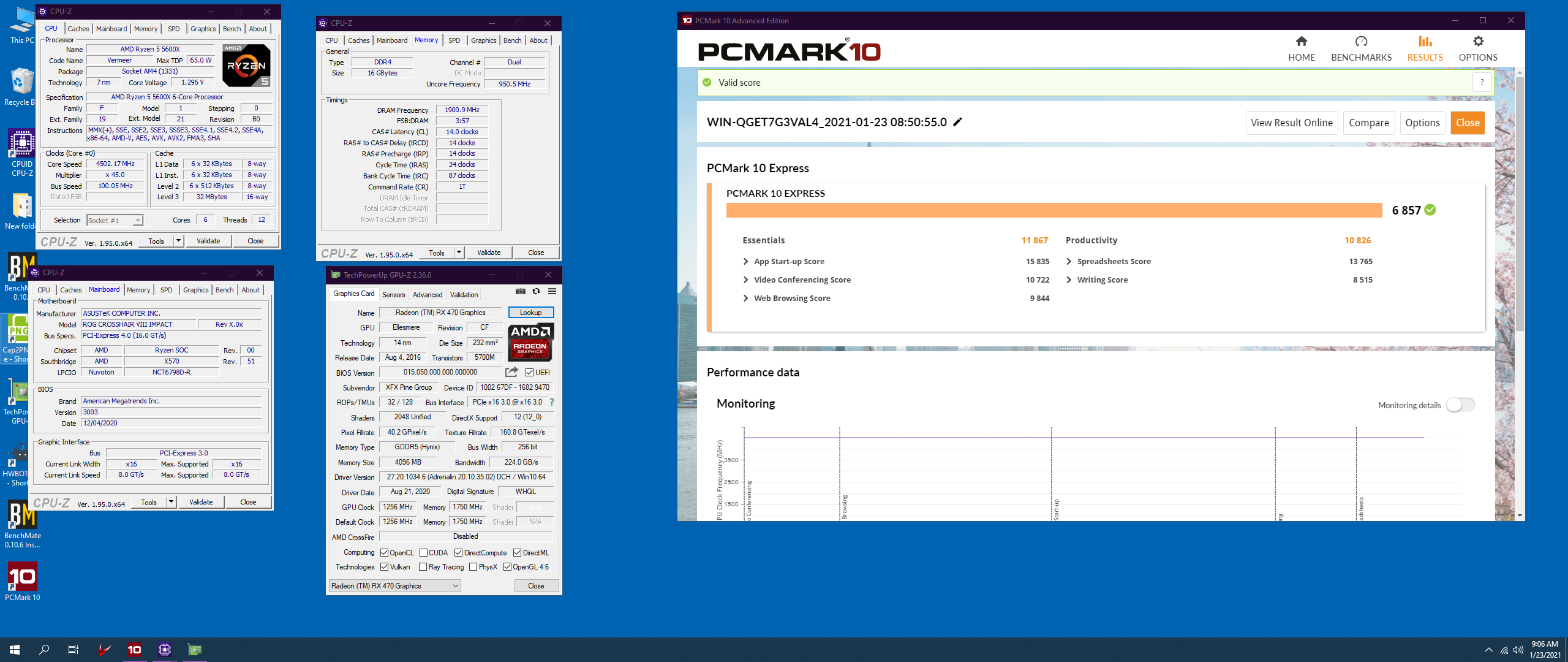Open the GPU-Z hamburger menu icon
The width and height of the screenshot is (1568, 662).
552,292
